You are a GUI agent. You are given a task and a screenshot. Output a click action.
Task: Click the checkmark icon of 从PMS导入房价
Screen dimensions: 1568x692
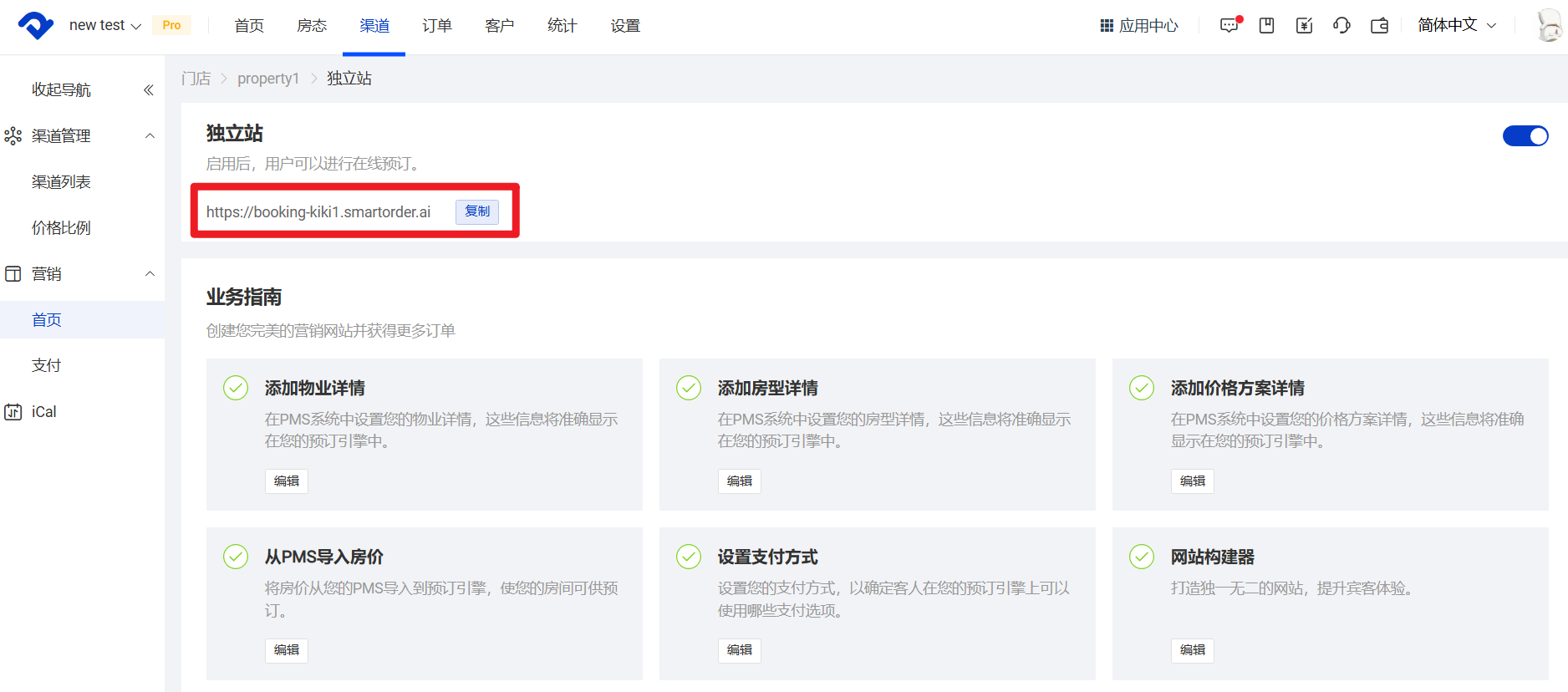point(236,557)
